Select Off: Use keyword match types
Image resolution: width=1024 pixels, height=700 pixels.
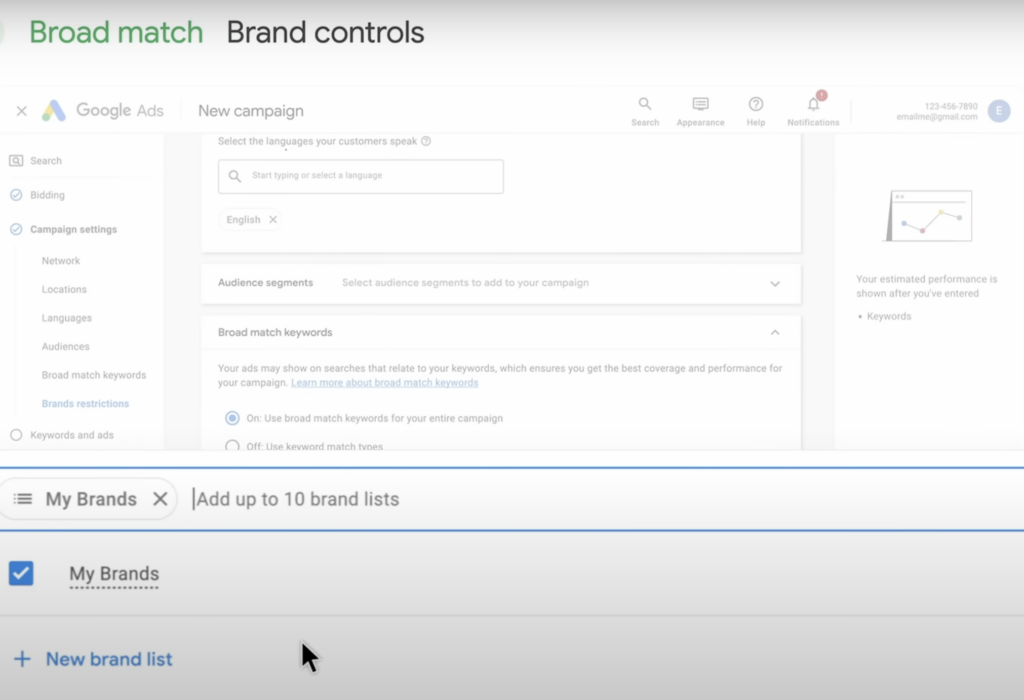(232, 445)
